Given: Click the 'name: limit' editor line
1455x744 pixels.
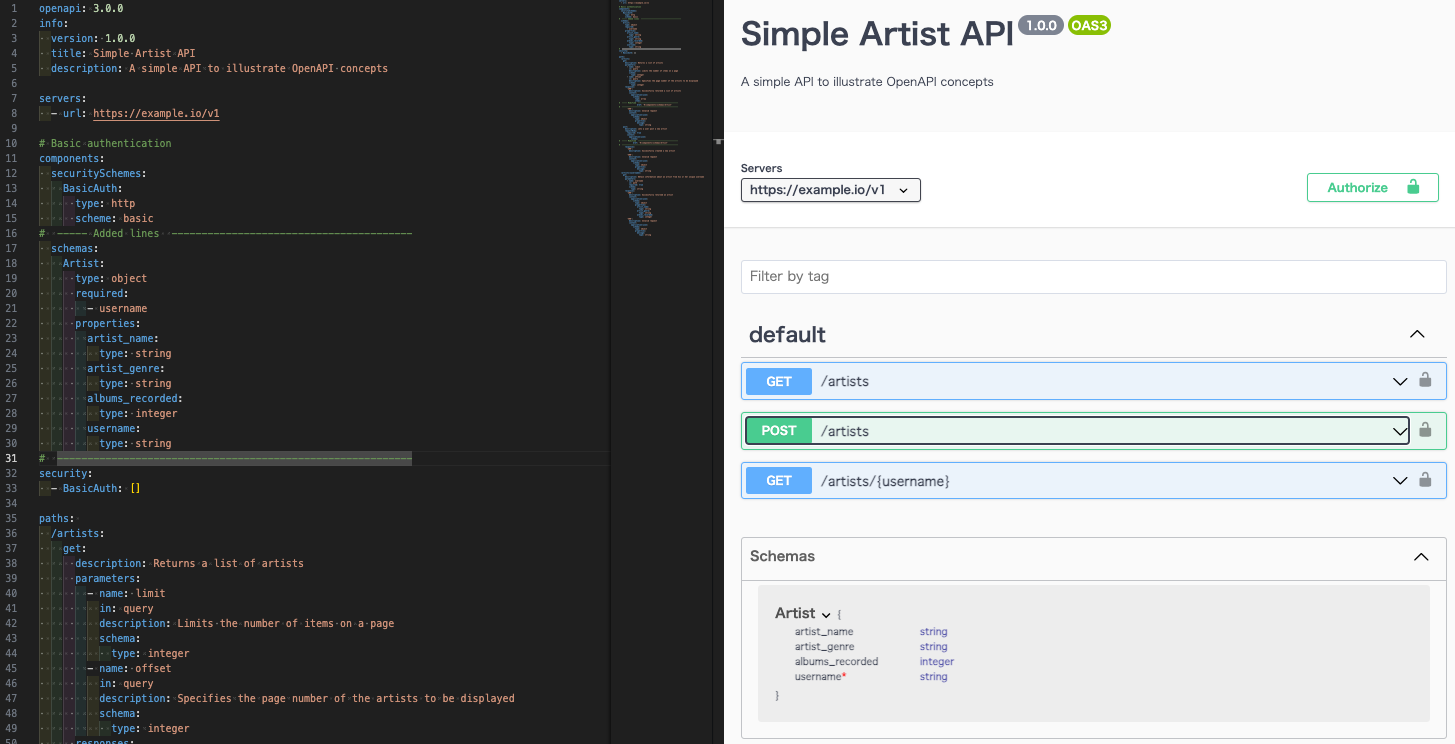Looking at the screenshot, I should coord(126,593).
